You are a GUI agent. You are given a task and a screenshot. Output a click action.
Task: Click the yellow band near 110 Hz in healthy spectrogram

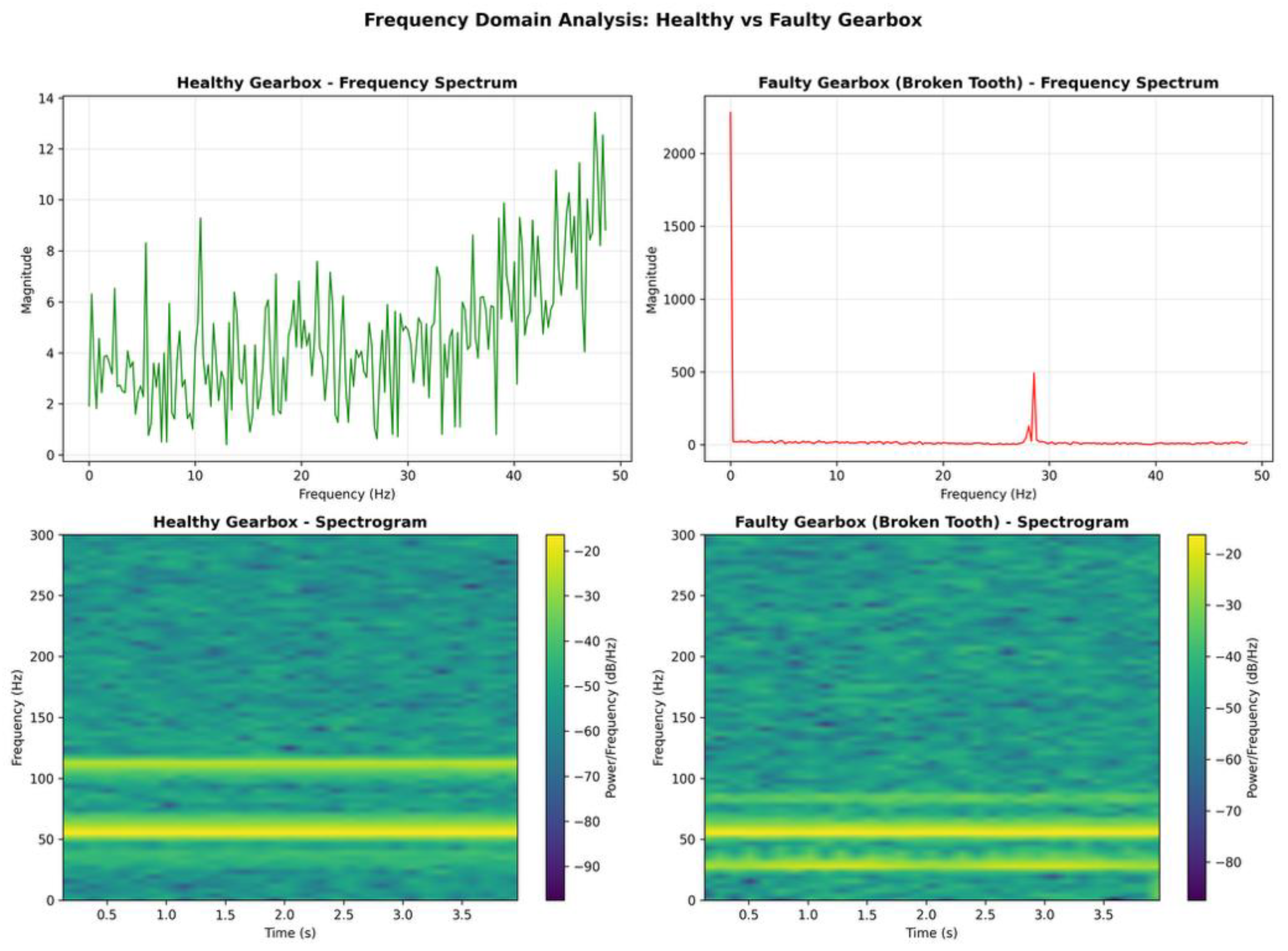click(x=290, y=765)
